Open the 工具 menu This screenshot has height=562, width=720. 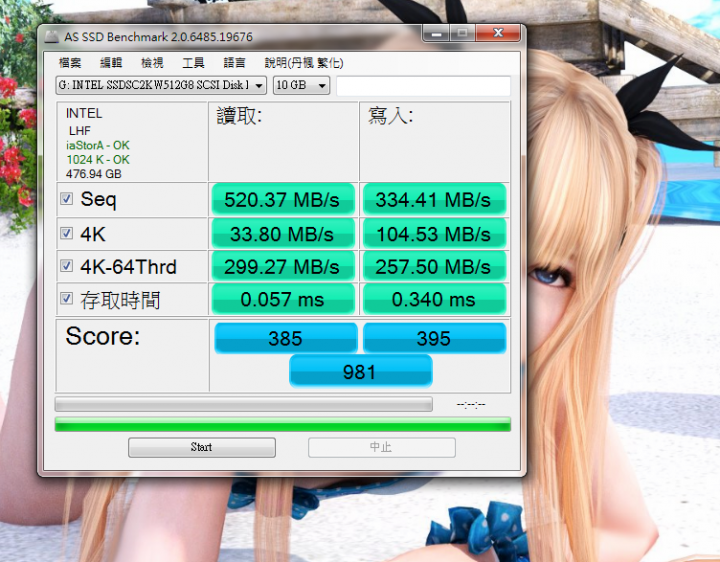pos(193,62)
